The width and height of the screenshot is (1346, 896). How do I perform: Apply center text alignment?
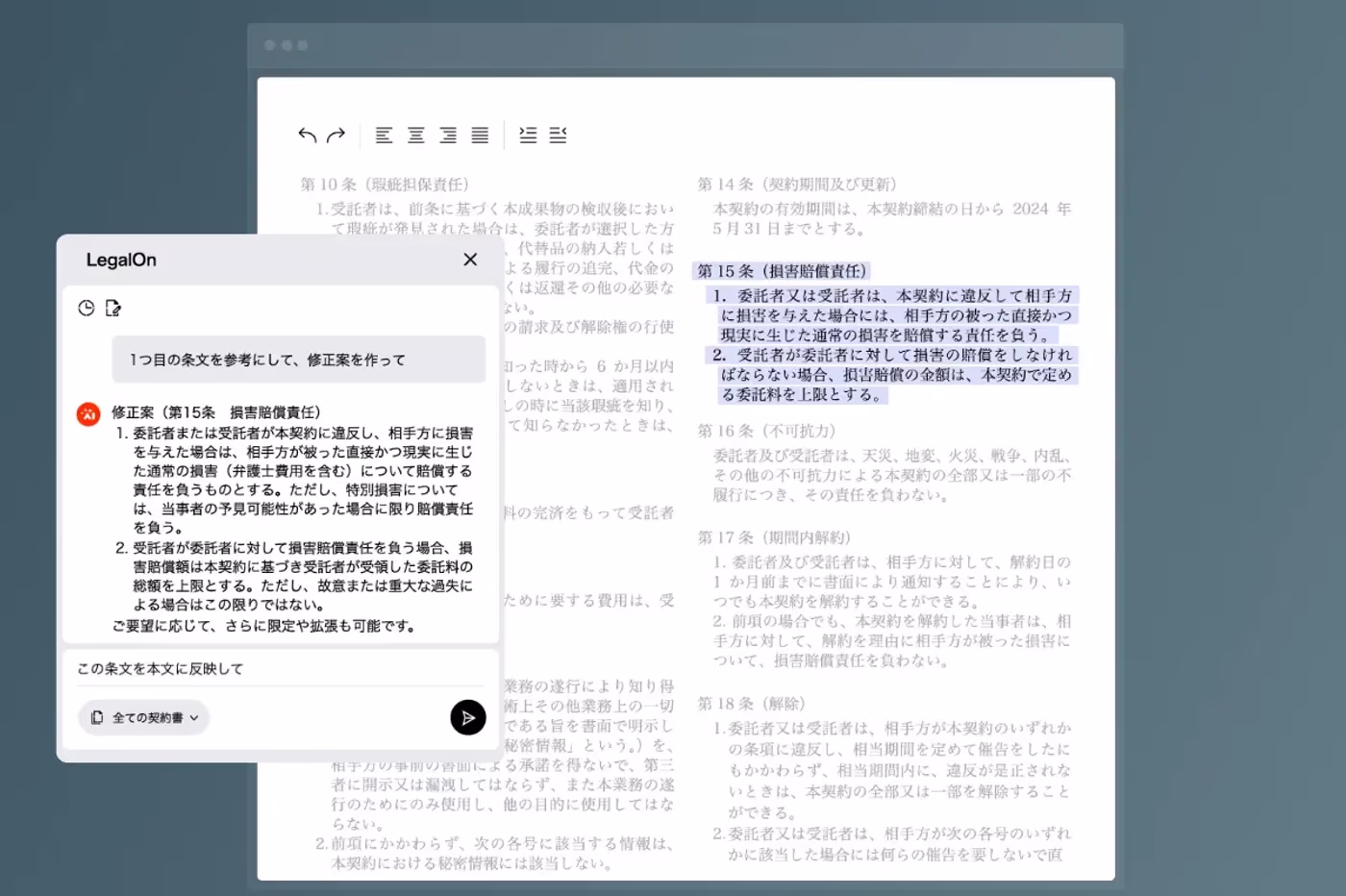[415, 135]
